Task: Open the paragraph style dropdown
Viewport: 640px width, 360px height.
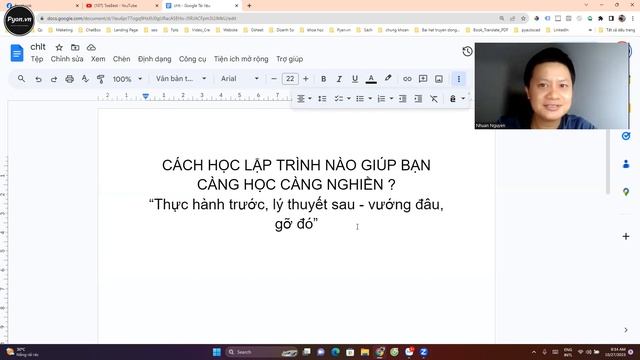Action: (x=181, y=78)
